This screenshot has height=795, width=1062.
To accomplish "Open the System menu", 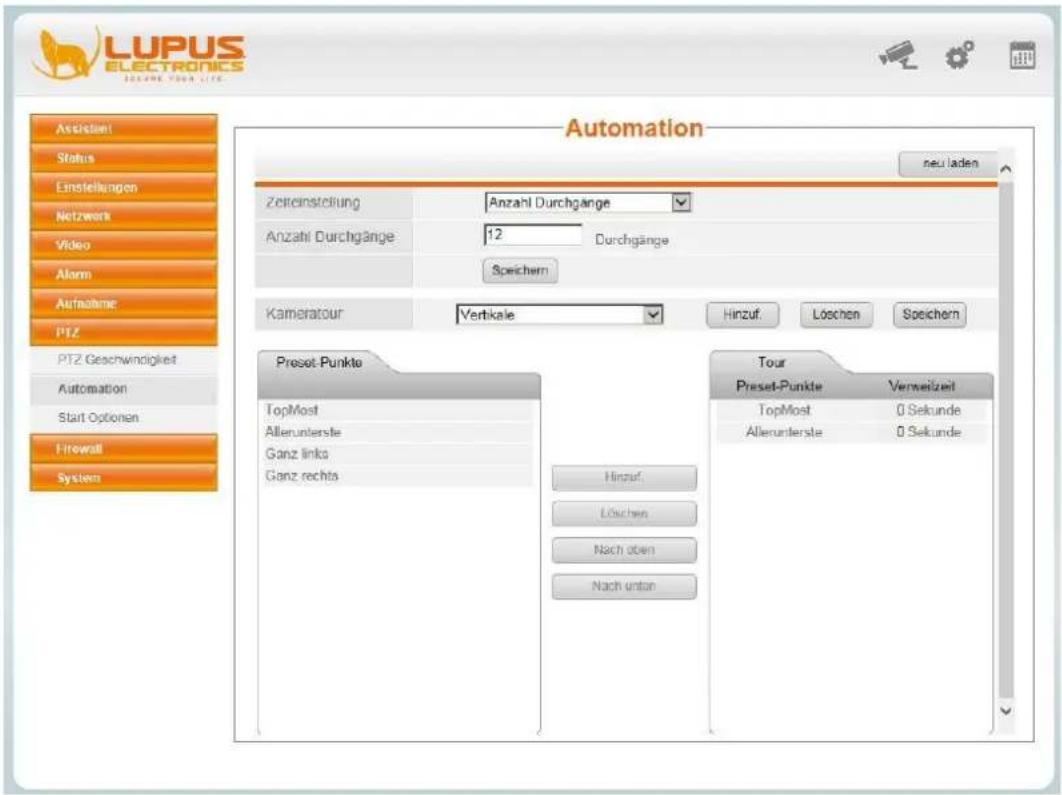I will 124,477.
